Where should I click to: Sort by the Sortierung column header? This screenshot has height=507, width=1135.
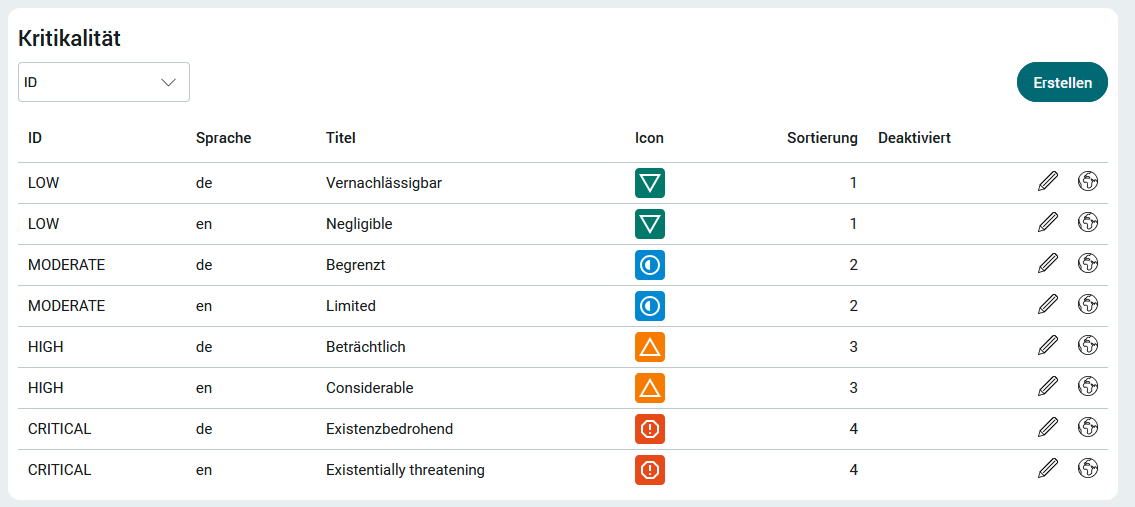(822, 138)
